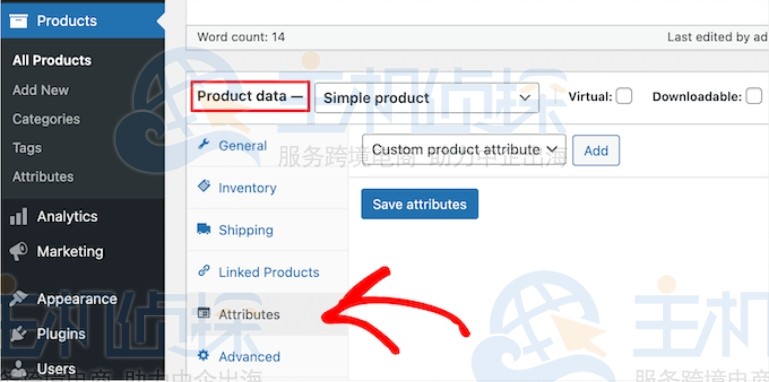
Task: Click the Plugins plug icon
Action: tap(19, 333)
